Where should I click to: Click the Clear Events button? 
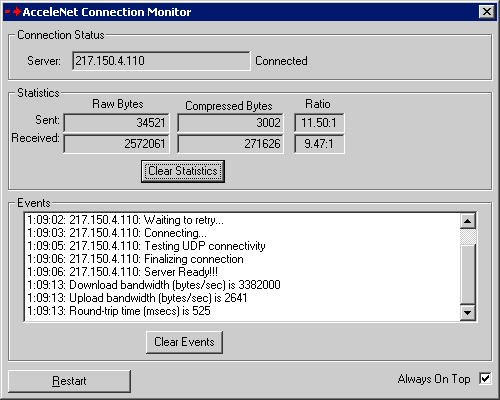184,342
